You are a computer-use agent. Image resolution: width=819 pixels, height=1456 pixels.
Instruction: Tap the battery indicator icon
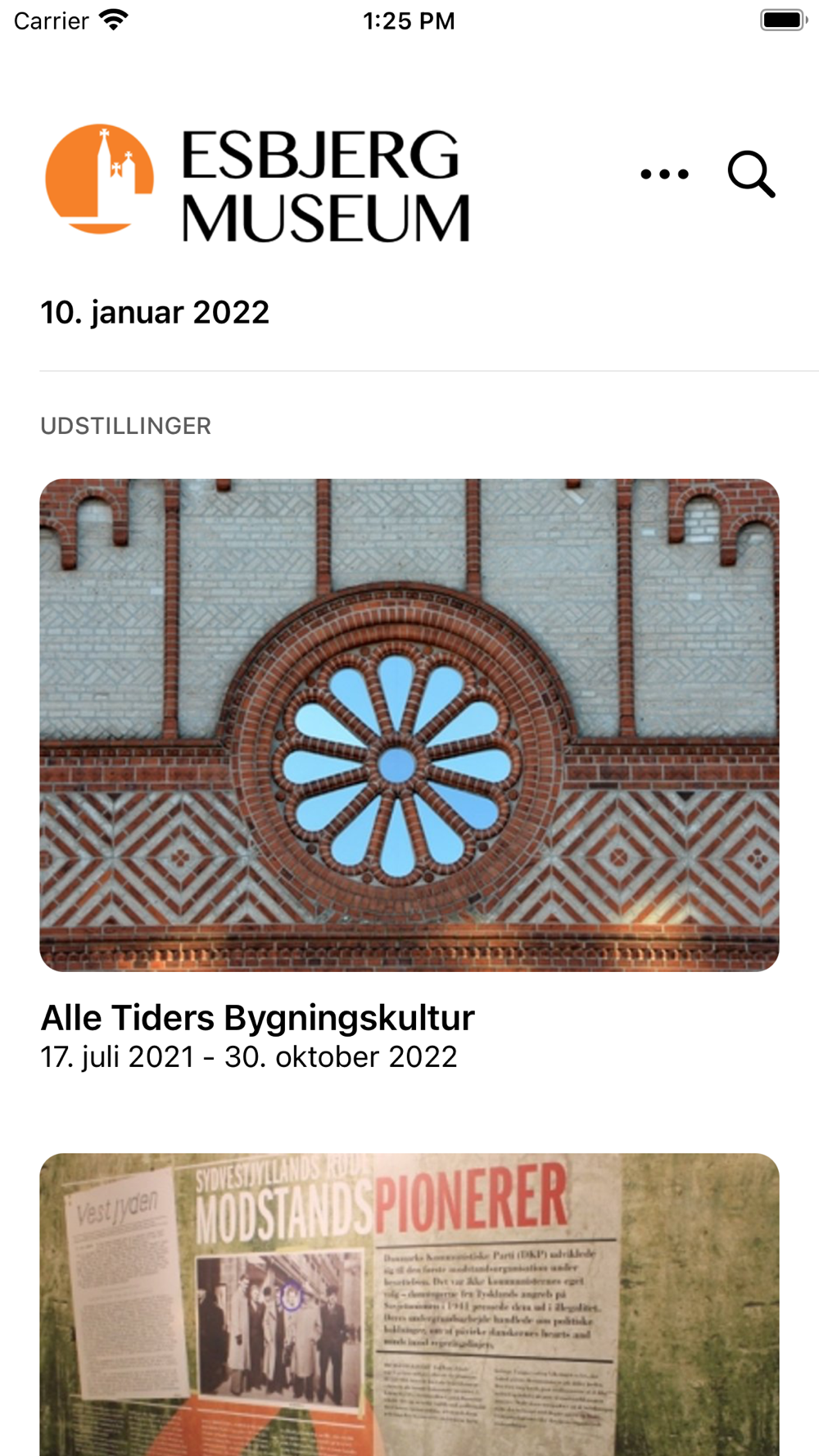784,20
